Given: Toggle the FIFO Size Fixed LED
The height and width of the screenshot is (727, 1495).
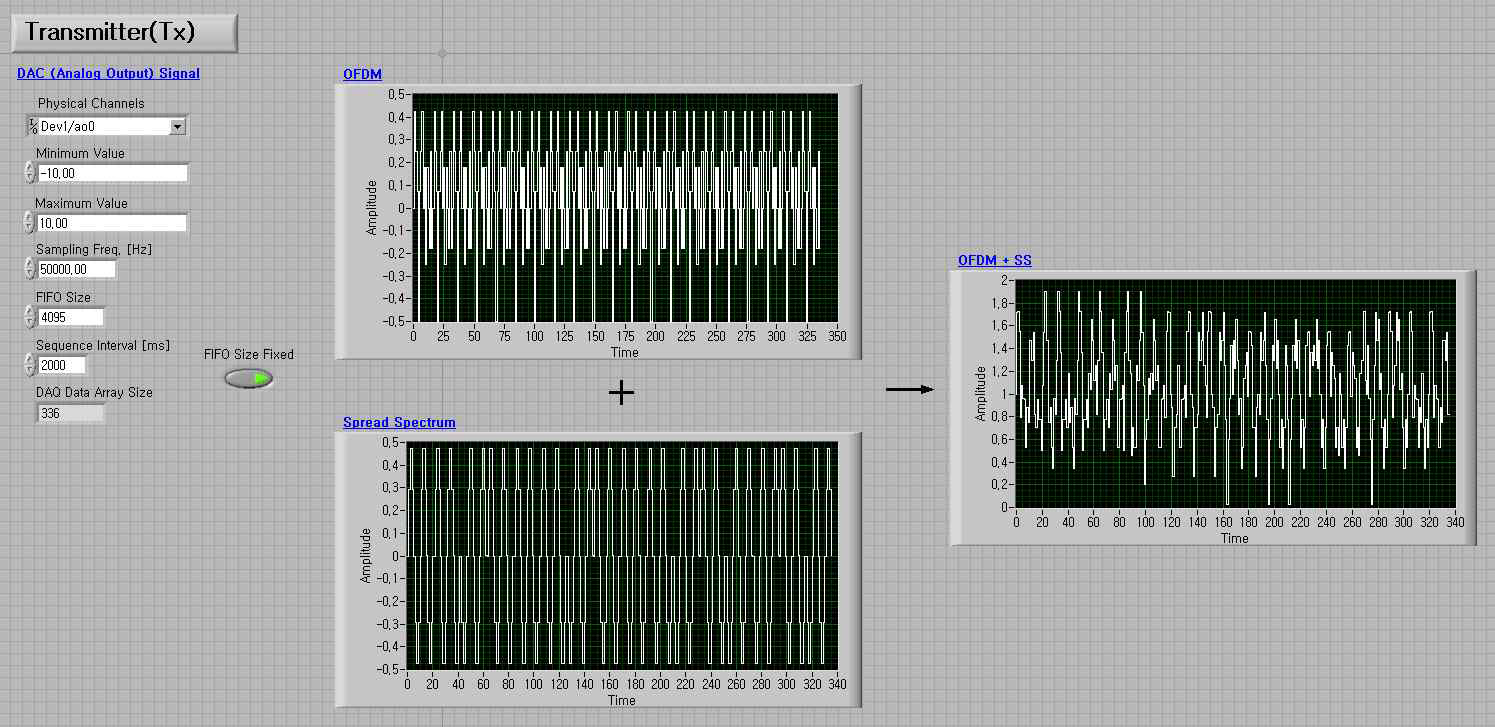Looking at the screenshot, I should tap(249, 379).
